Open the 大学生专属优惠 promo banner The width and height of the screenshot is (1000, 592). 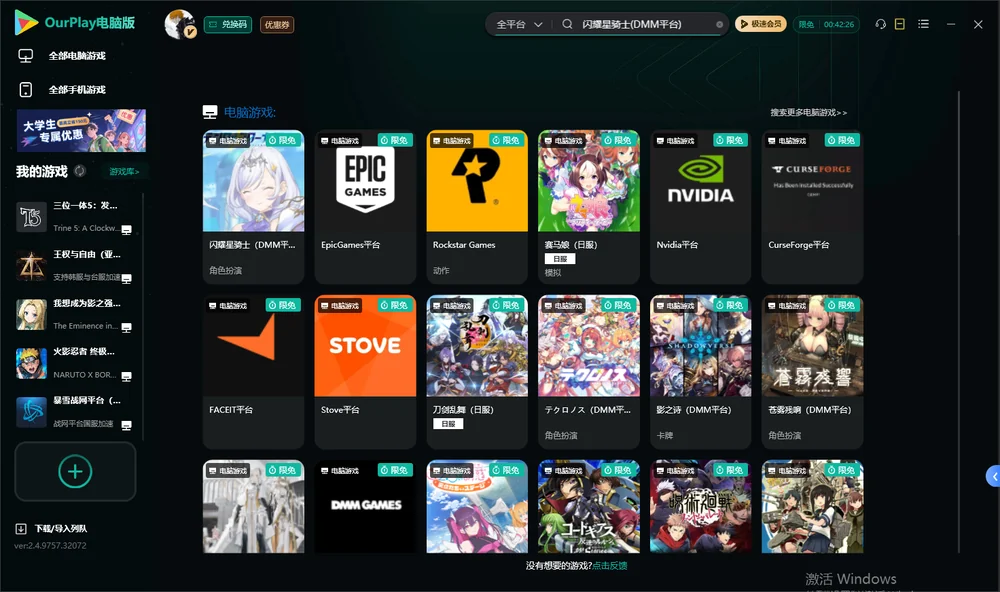coord(82,131)
